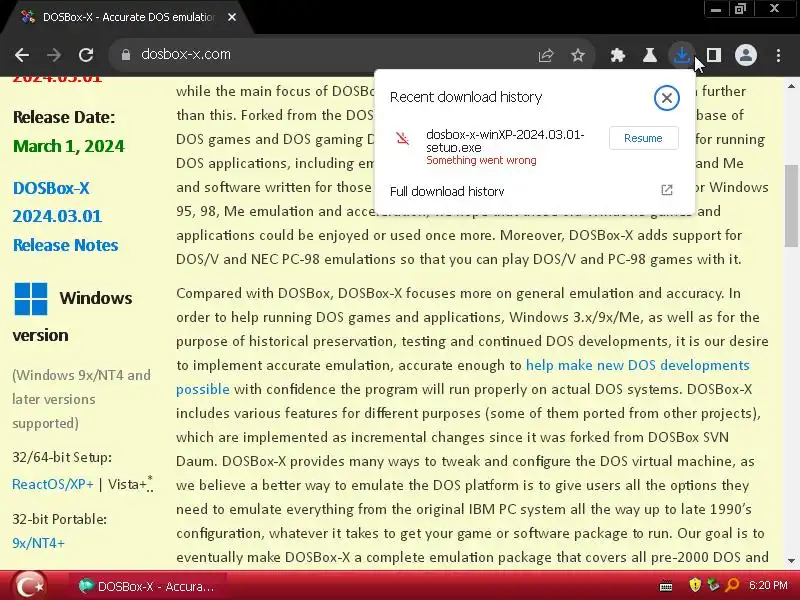This screenshot has width=800, height=600.
Task: Open 'help make new DOS developments' link
Action: point(637,365)
